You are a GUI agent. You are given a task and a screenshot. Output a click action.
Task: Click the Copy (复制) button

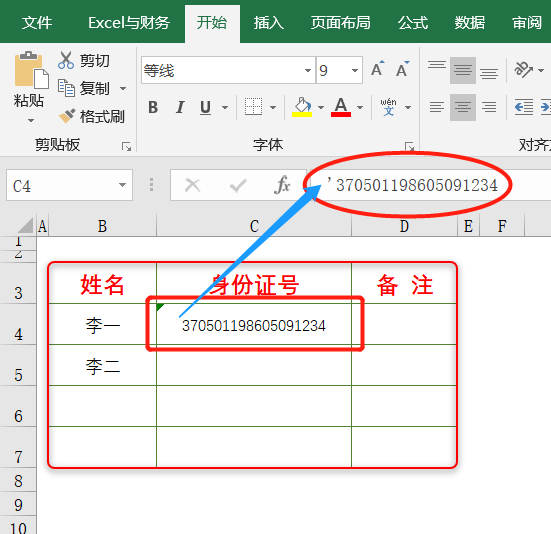84,88
